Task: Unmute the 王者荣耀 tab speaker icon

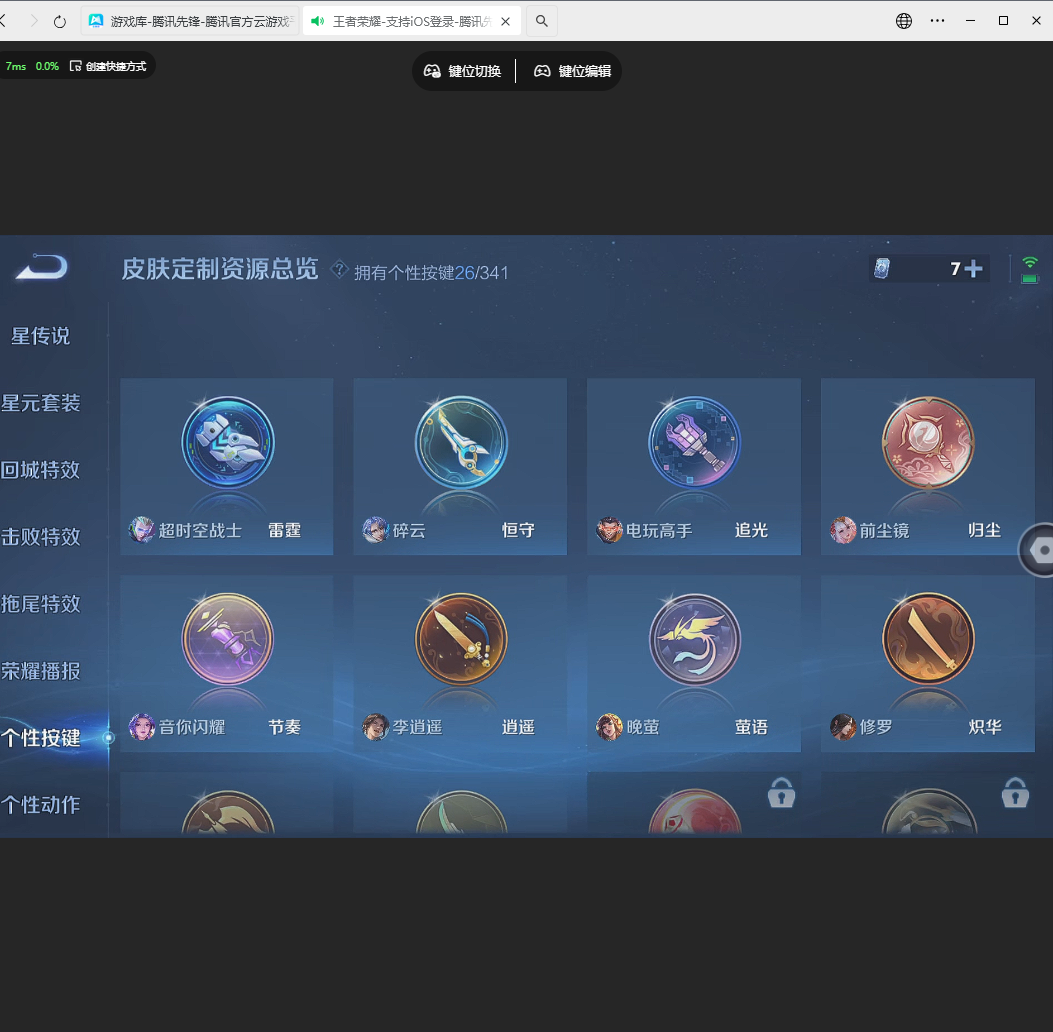Action: pos(318,20)
